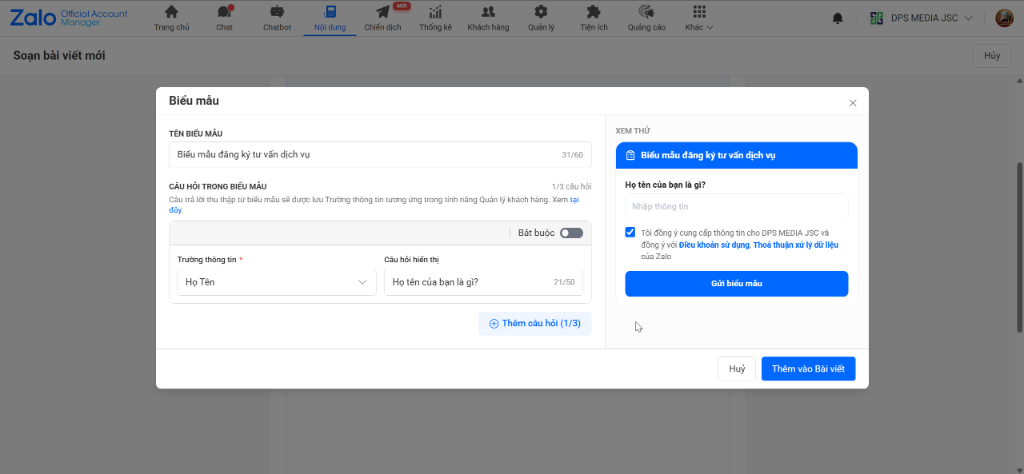Click the notification bell icon
Viewport: 1024px width, 474px height.
[x=838, y=18]
